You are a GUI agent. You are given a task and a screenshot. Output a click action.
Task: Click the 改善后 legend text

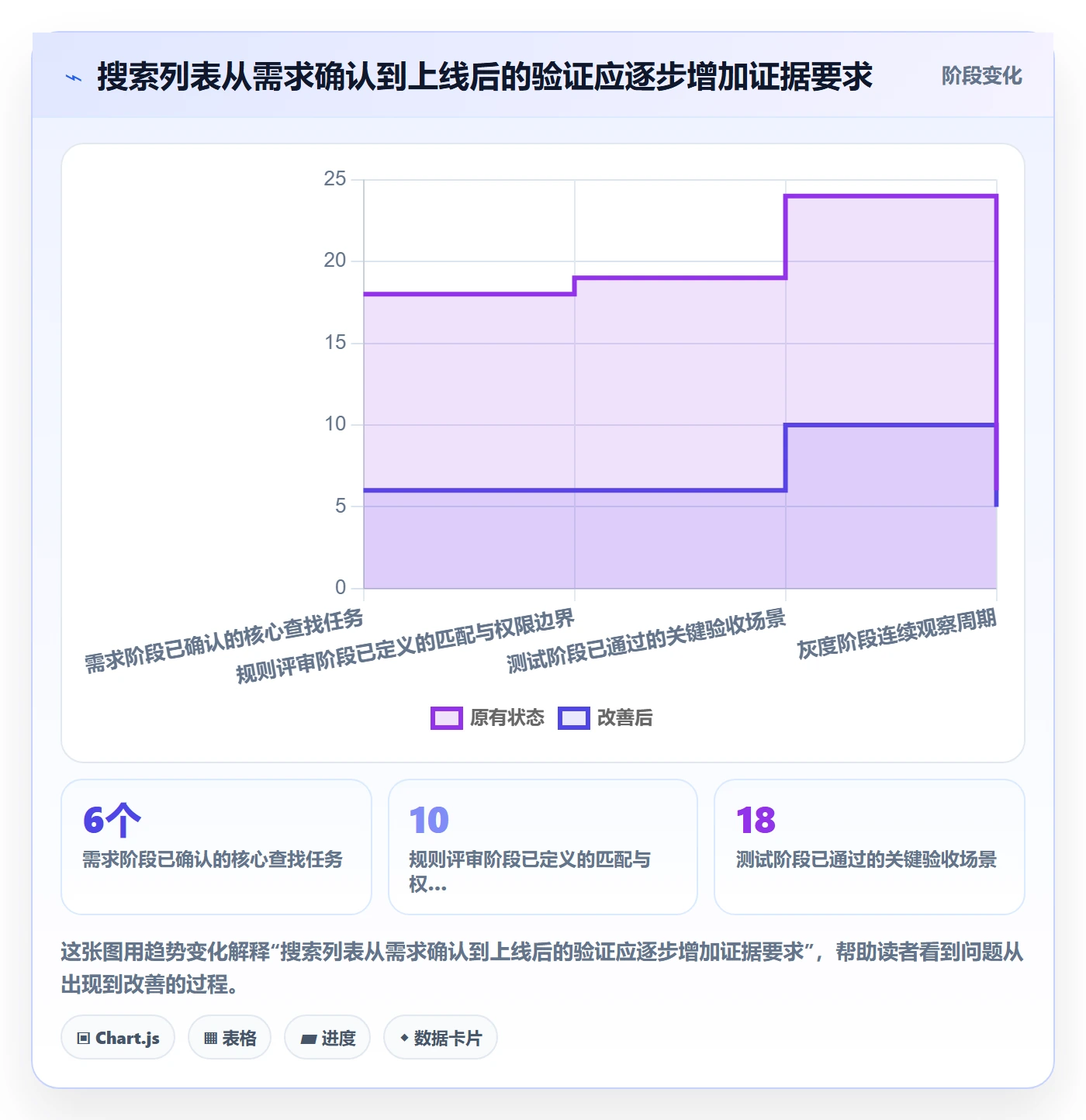tap(625, 718)
